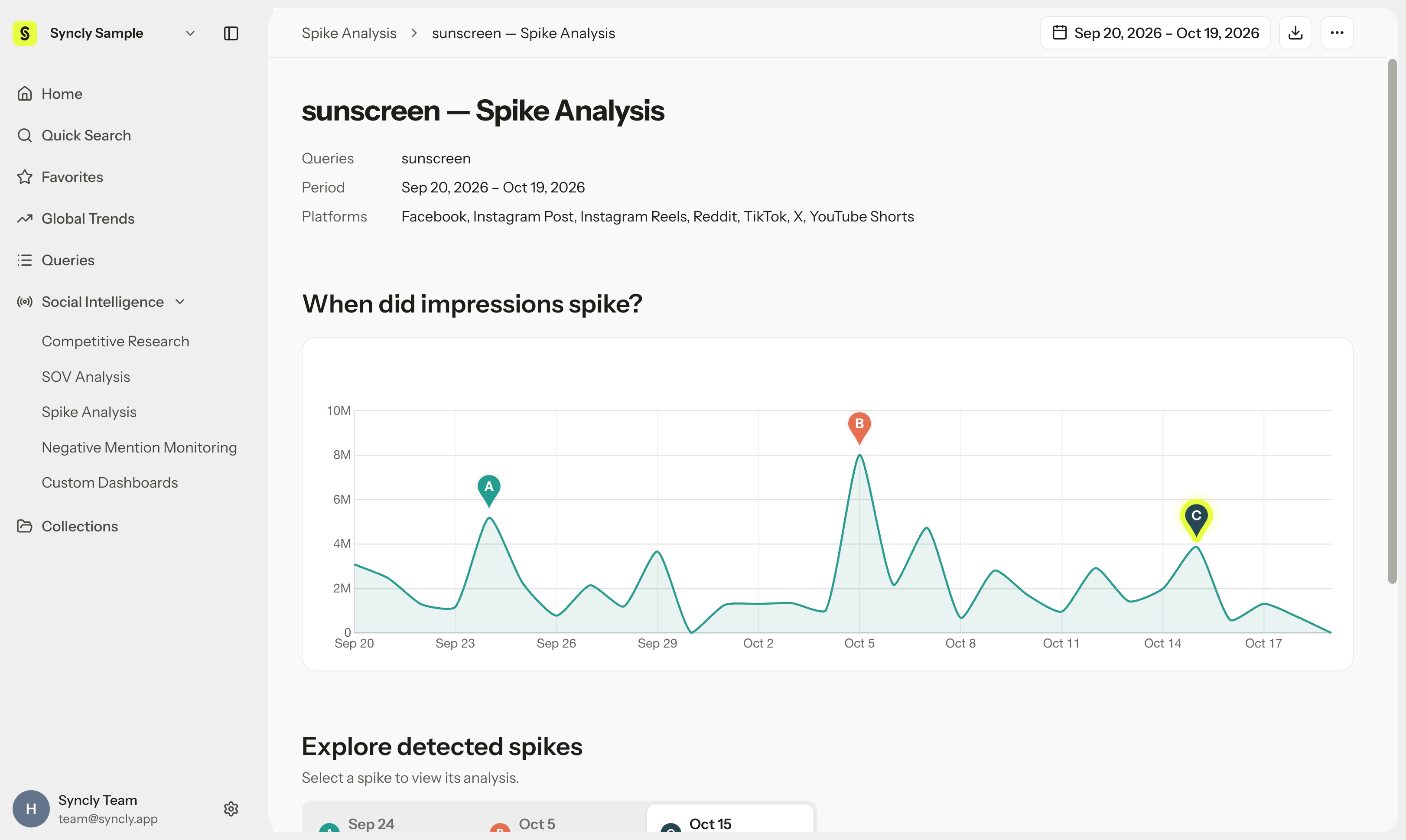Click the Queries list icon
The image size is (1406, 840).
click(x=24, y=260)
